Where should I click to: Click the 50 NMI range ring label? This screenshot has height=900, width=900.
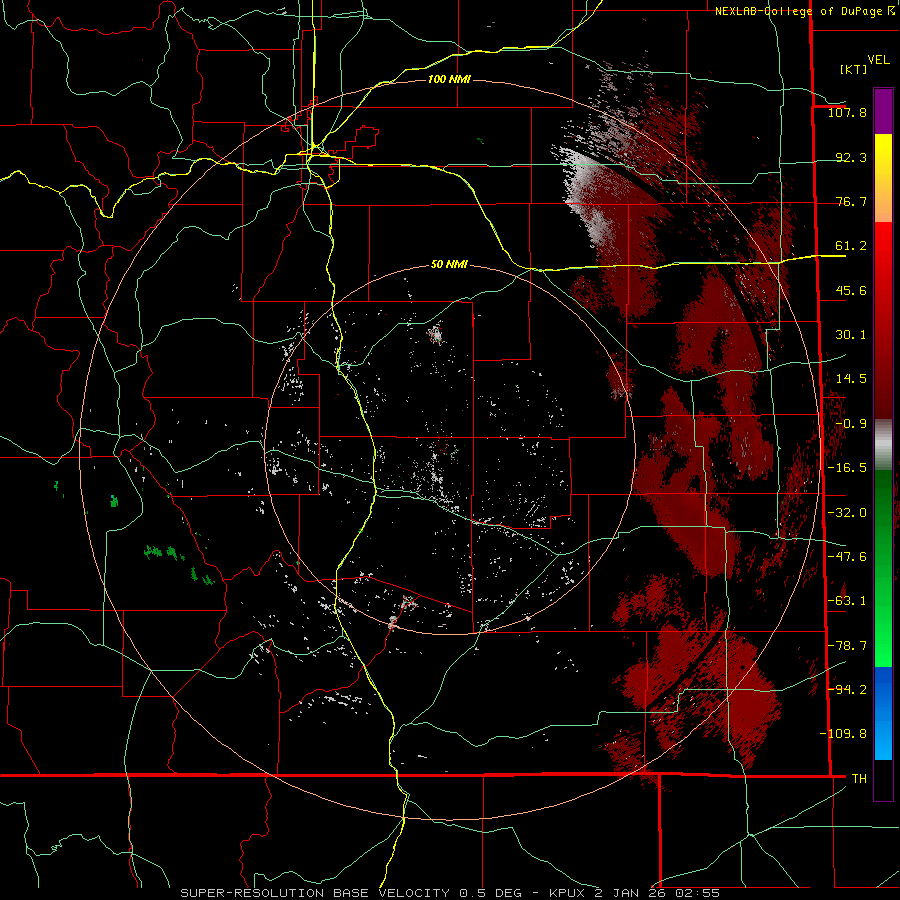[x=449, y=265]
